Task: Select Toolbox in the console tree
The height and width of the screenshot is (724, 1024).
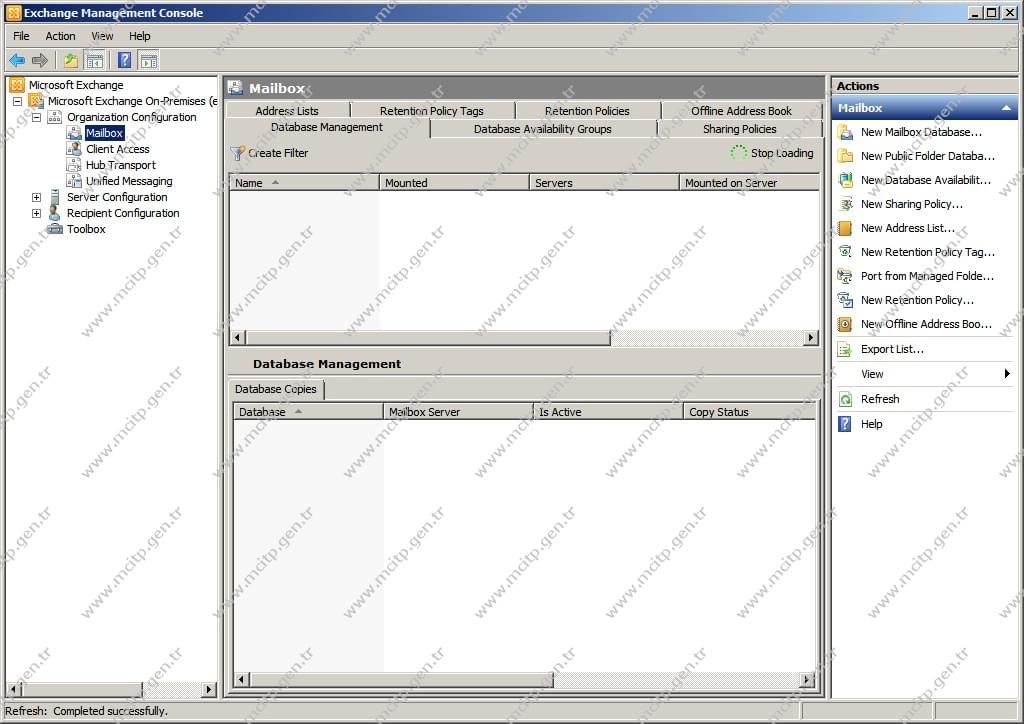Action: [x=86, y=229]
